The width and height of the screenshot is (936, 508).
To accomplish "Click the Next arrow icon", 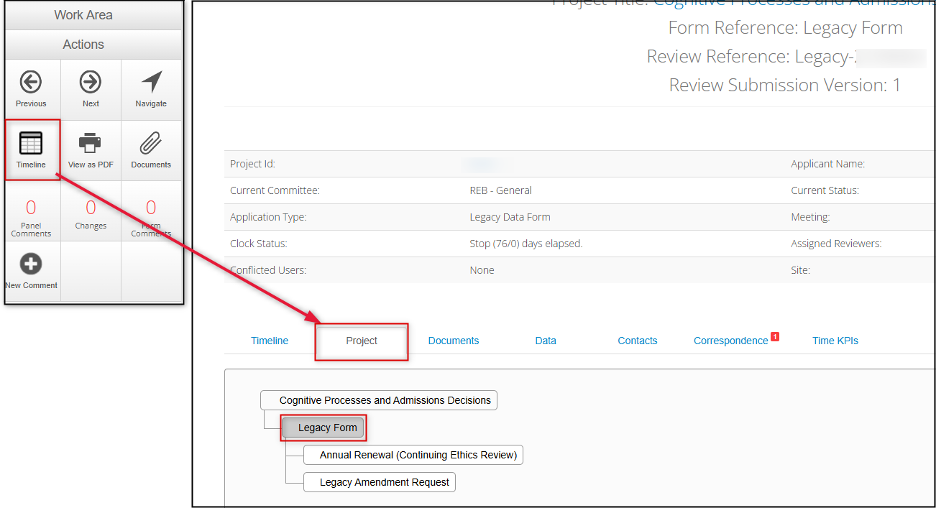I will pos(91,82).
